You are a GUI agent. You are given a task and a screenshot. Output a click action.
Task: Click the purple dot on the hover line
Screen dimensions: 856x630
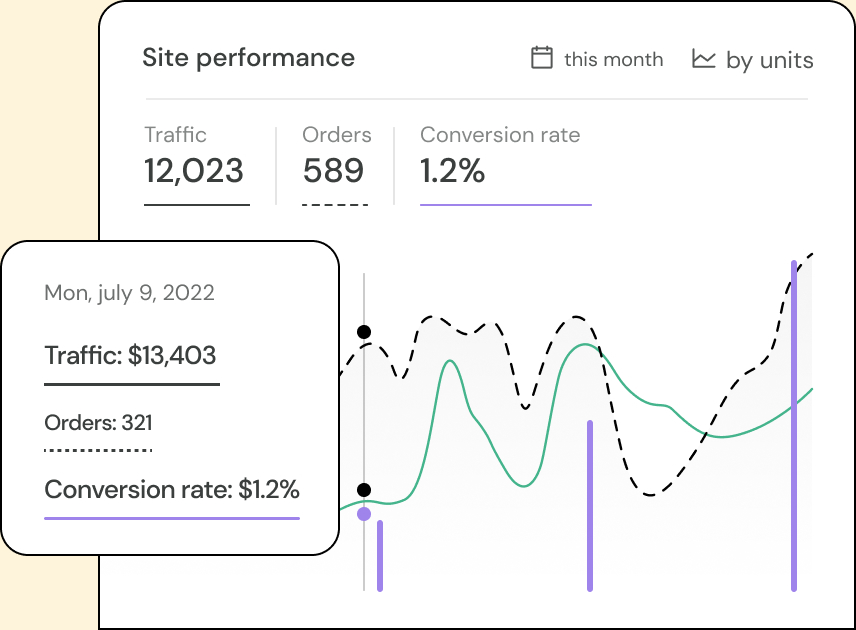click(x=364, y=513)
